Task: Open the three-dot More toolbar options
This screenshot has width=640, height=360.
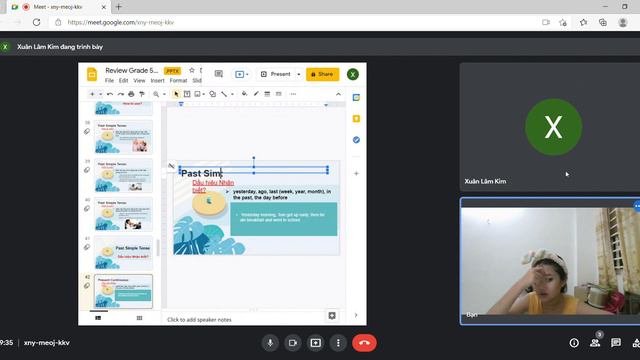Action: pyautogui.click(x=293, y=94)
